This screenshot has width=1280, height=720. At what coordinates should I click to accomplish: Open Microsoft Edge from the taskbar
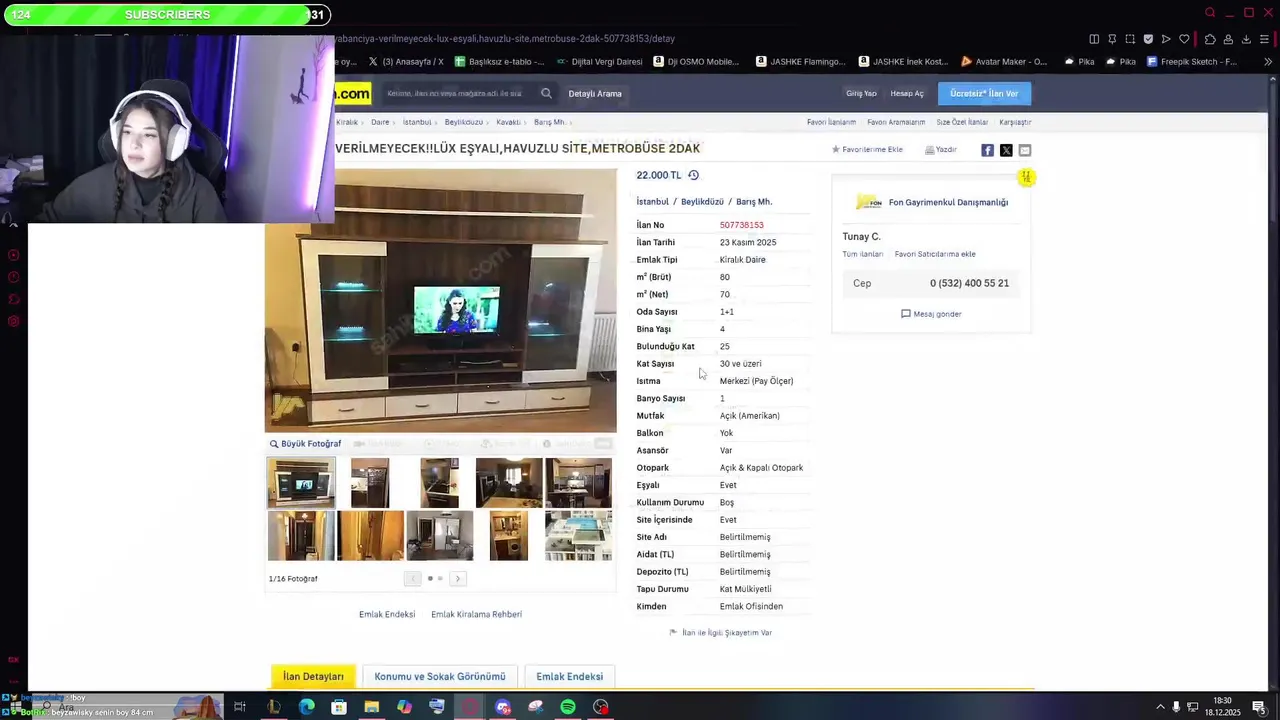pyautogui.click(x=307, y=707)
